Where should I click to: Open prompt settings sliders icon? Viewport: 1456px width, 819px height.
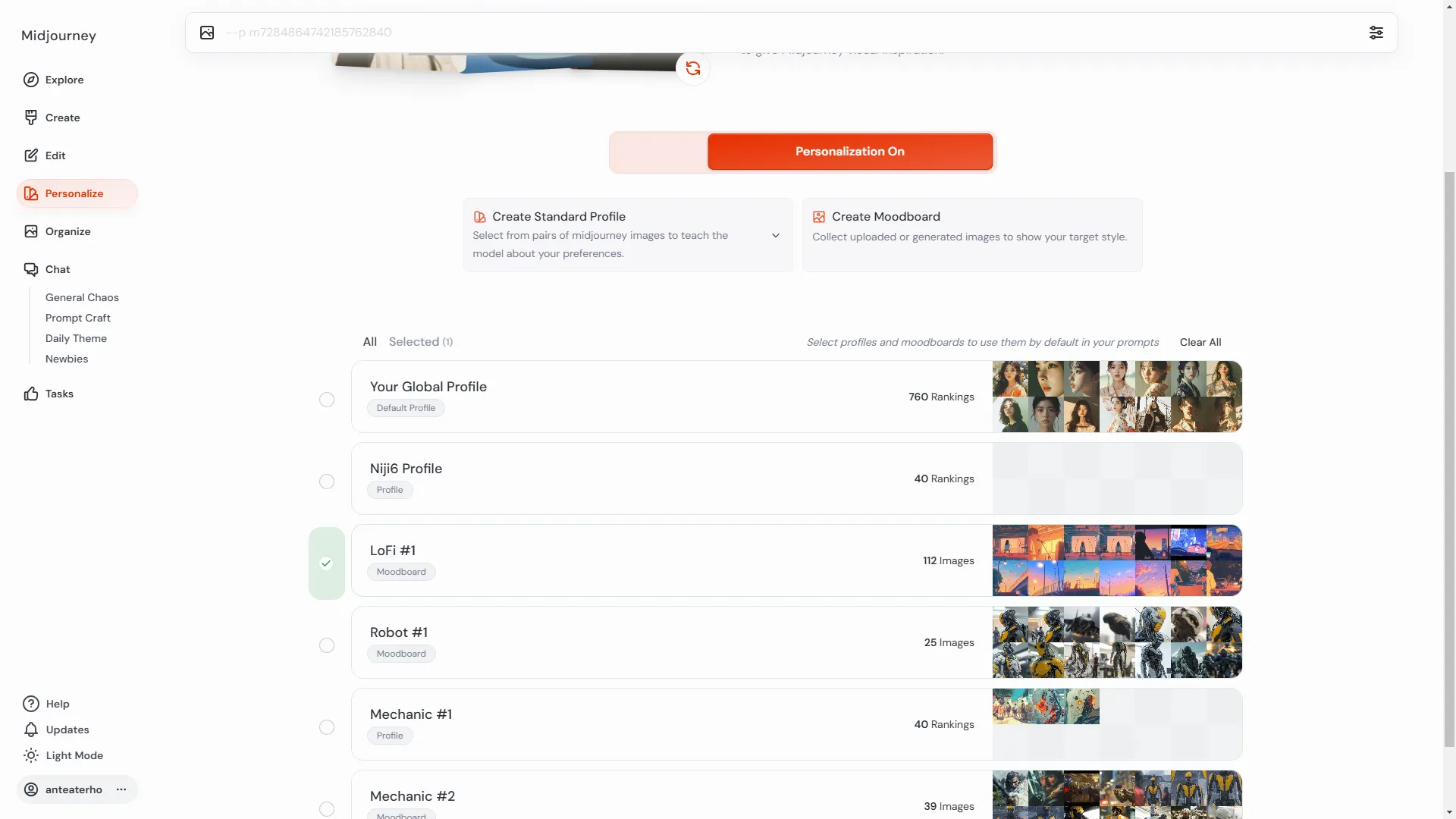tap(1376, 33)
